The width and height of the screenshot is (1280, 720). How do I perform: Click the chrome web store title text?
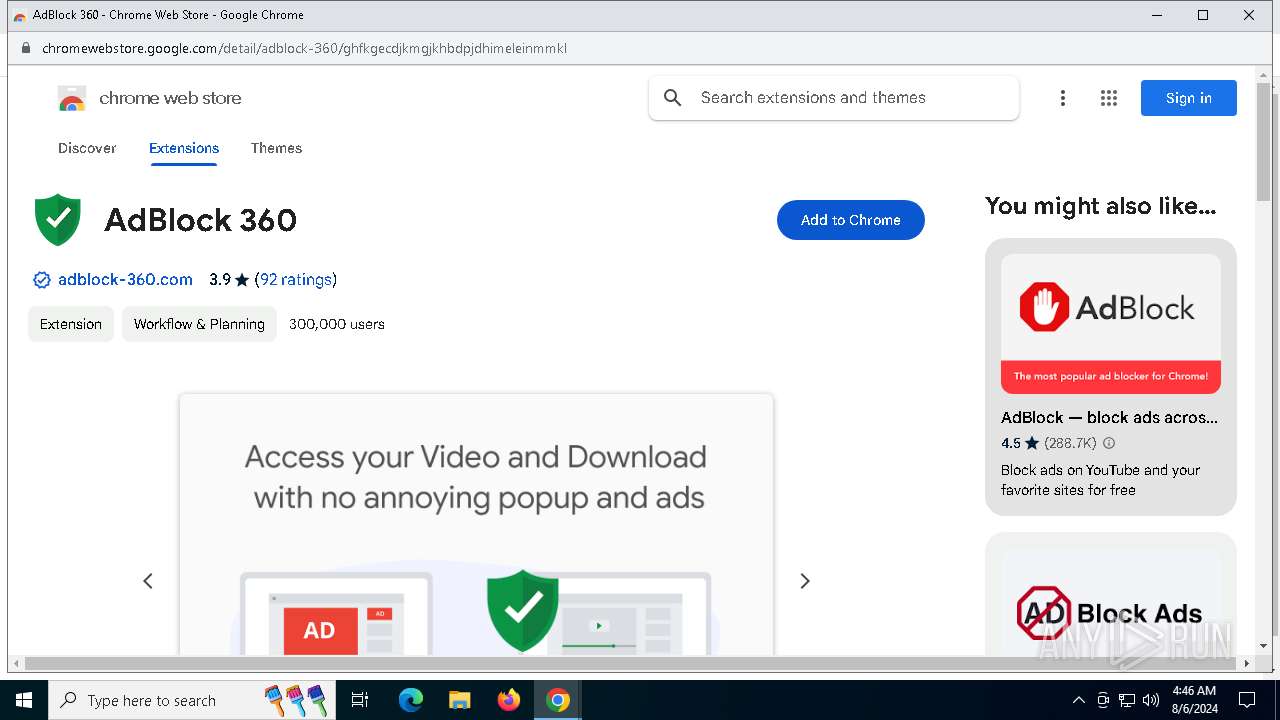[x=170, y=98]
